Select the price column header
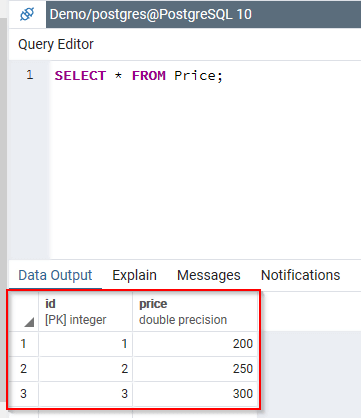This screenshot has height=418, width=361. pyautogui.click(x=195, y=311)
